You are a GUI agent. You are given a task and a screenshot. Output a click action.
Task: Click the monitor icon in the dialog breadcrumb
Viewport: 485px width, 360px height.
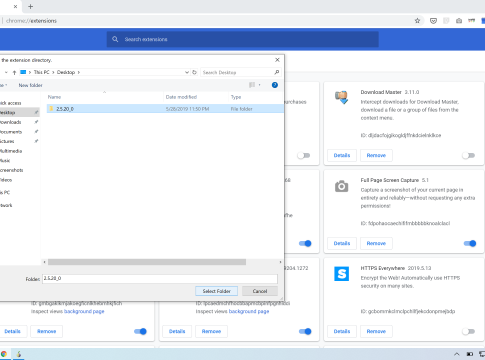point(23,72)
